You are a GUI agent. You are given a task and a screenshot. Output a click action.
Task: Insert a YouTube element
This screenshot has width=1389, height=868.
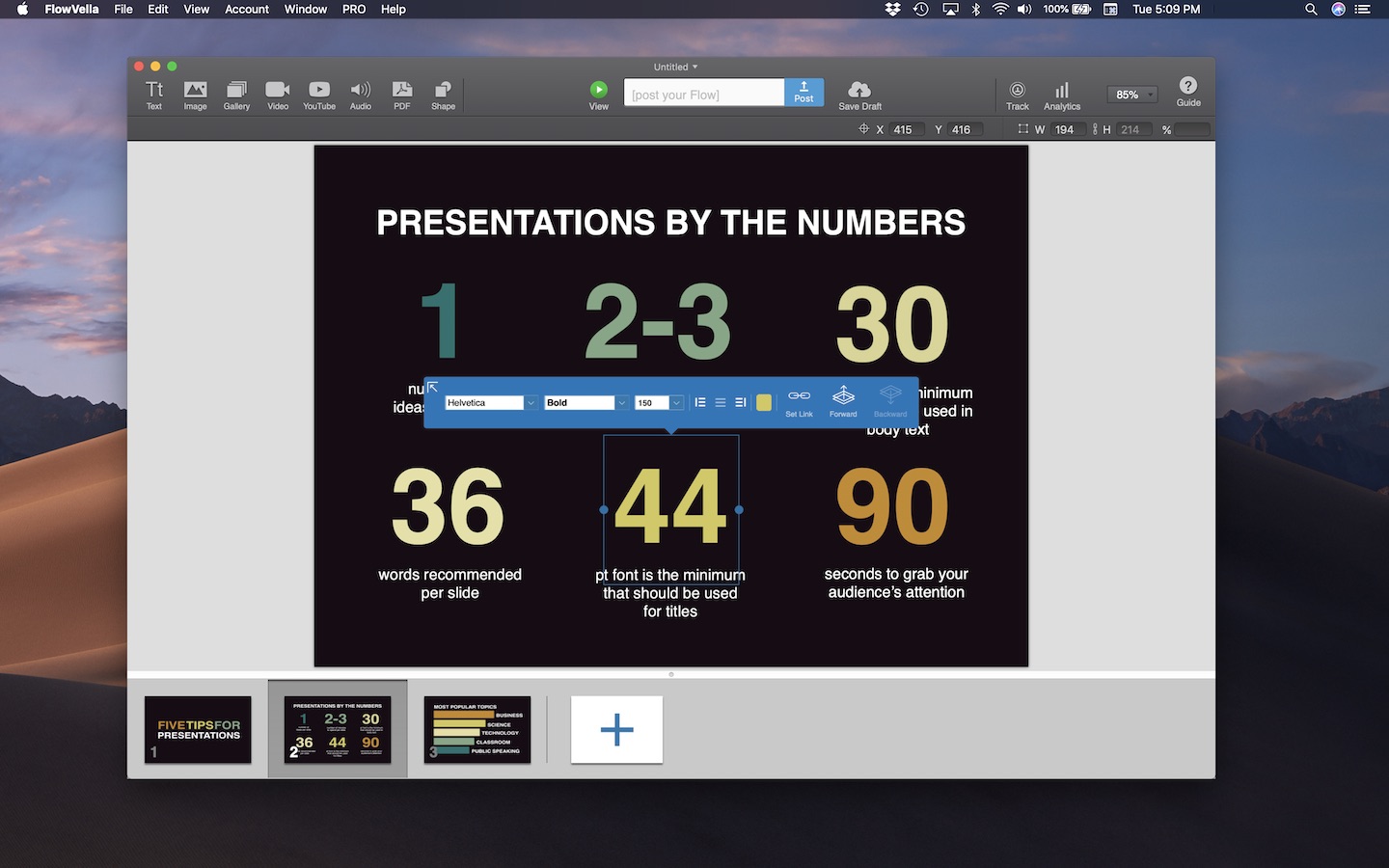(319, 95)
